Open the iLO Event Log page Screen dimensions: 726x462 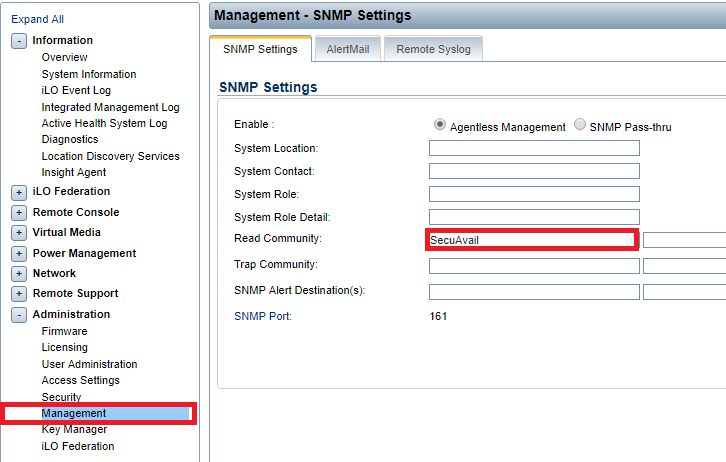76,90
